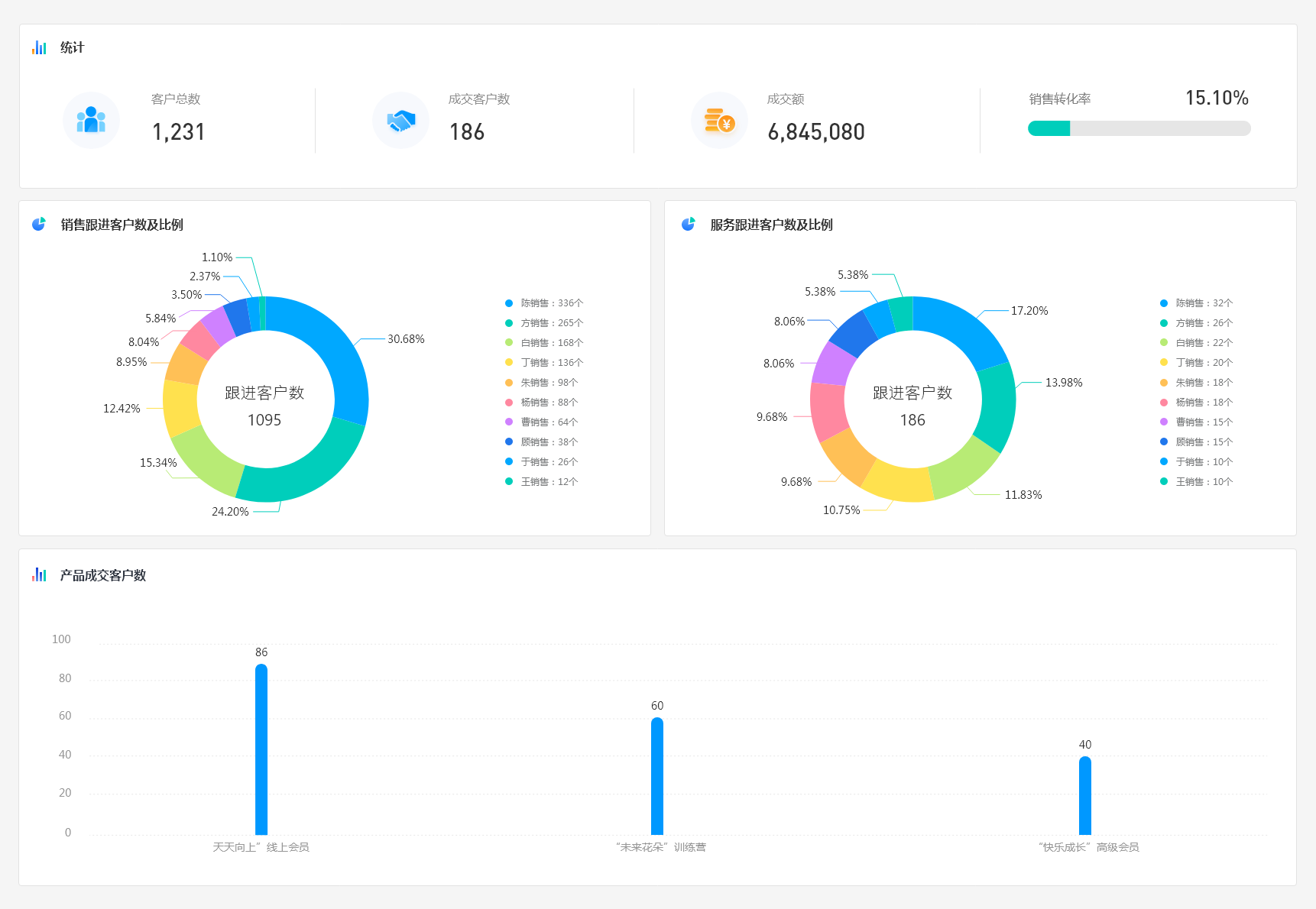Toggle legend 于销售:26个 in sales chart
This screenshot has width=1316, height=909.
pos(542,462)
